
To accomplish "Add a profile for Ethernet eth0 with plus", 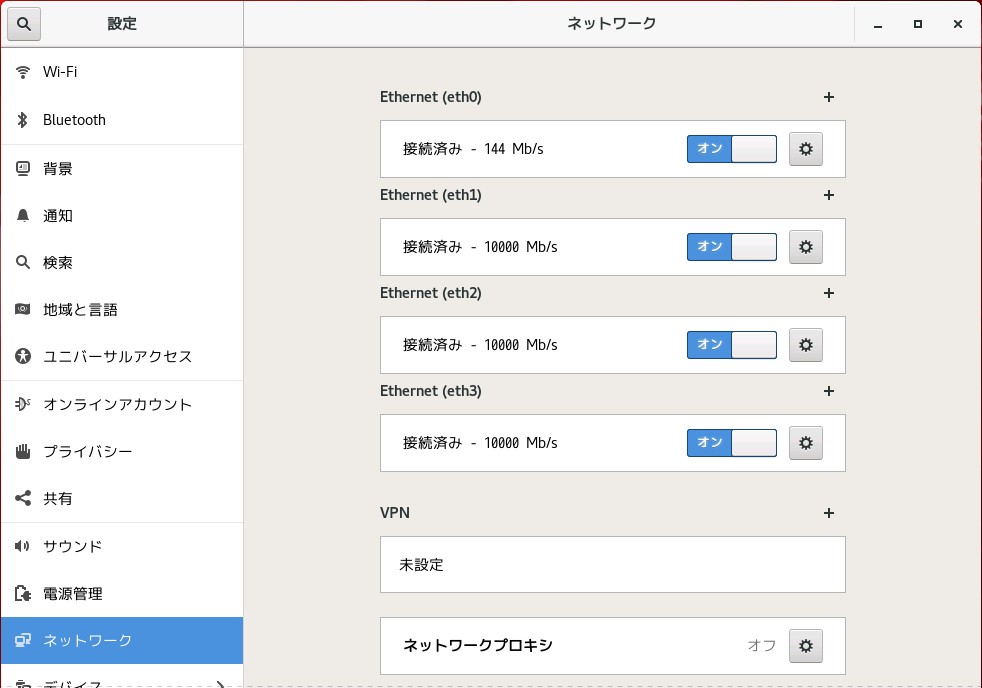I will point(828,97).
